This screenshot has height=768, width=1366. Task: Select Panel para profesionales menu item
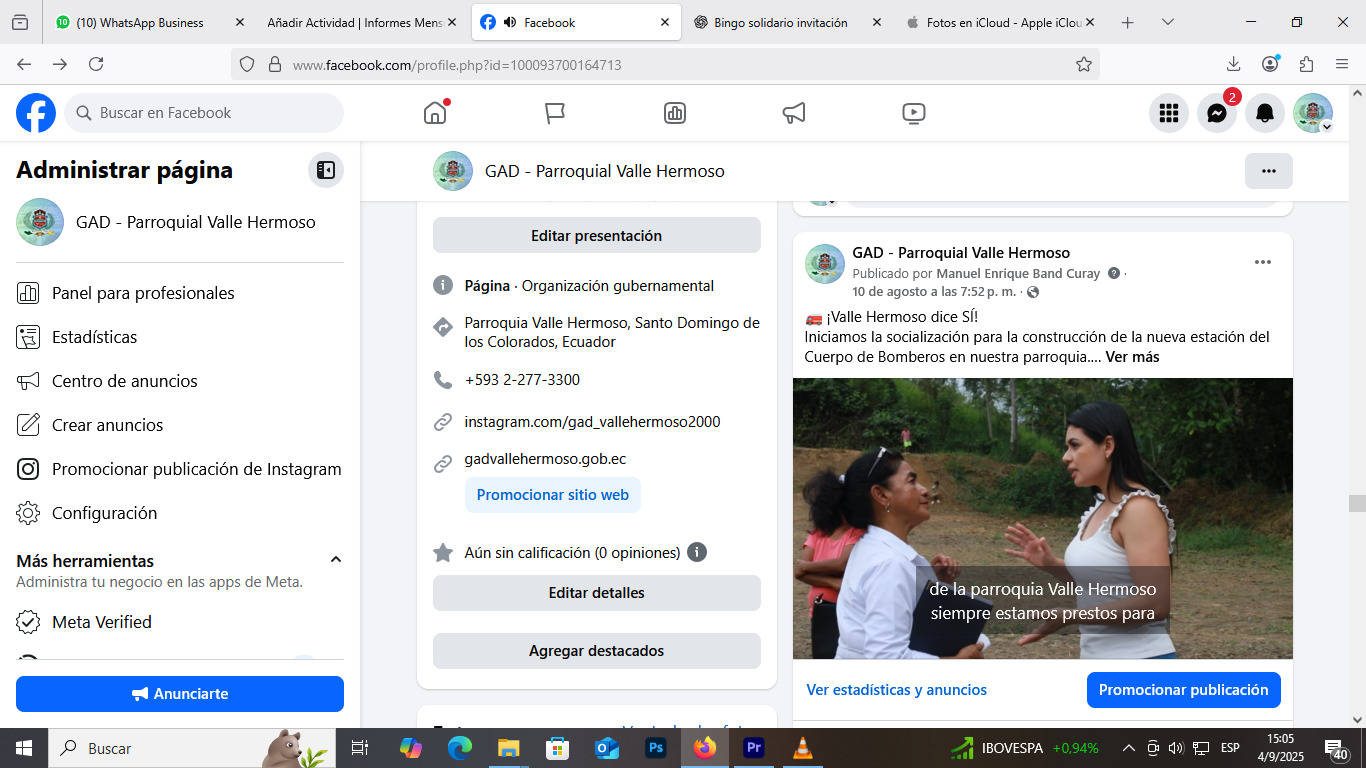pyautogui.click(x=143, y=293)
